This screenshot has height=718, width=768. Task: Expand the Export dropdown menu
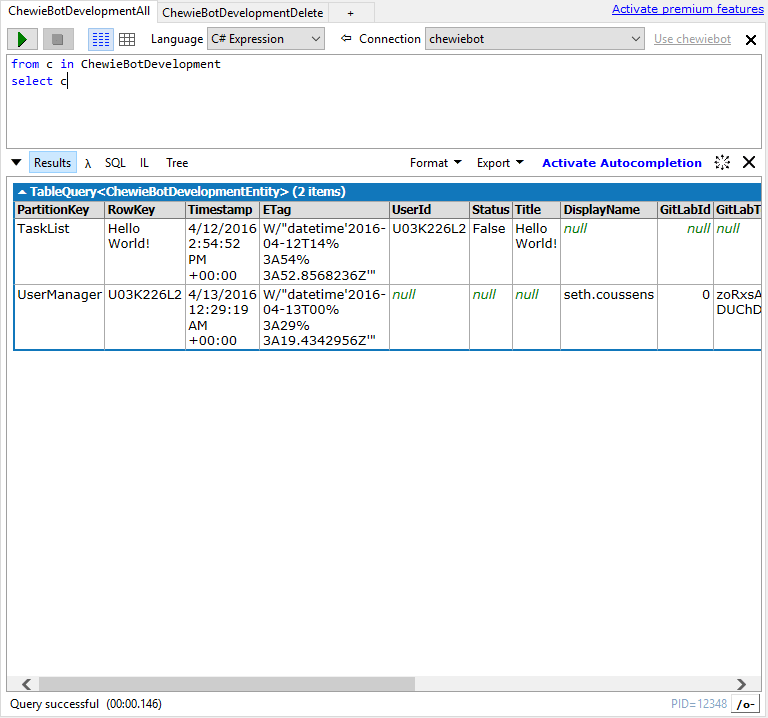(500, 163)
